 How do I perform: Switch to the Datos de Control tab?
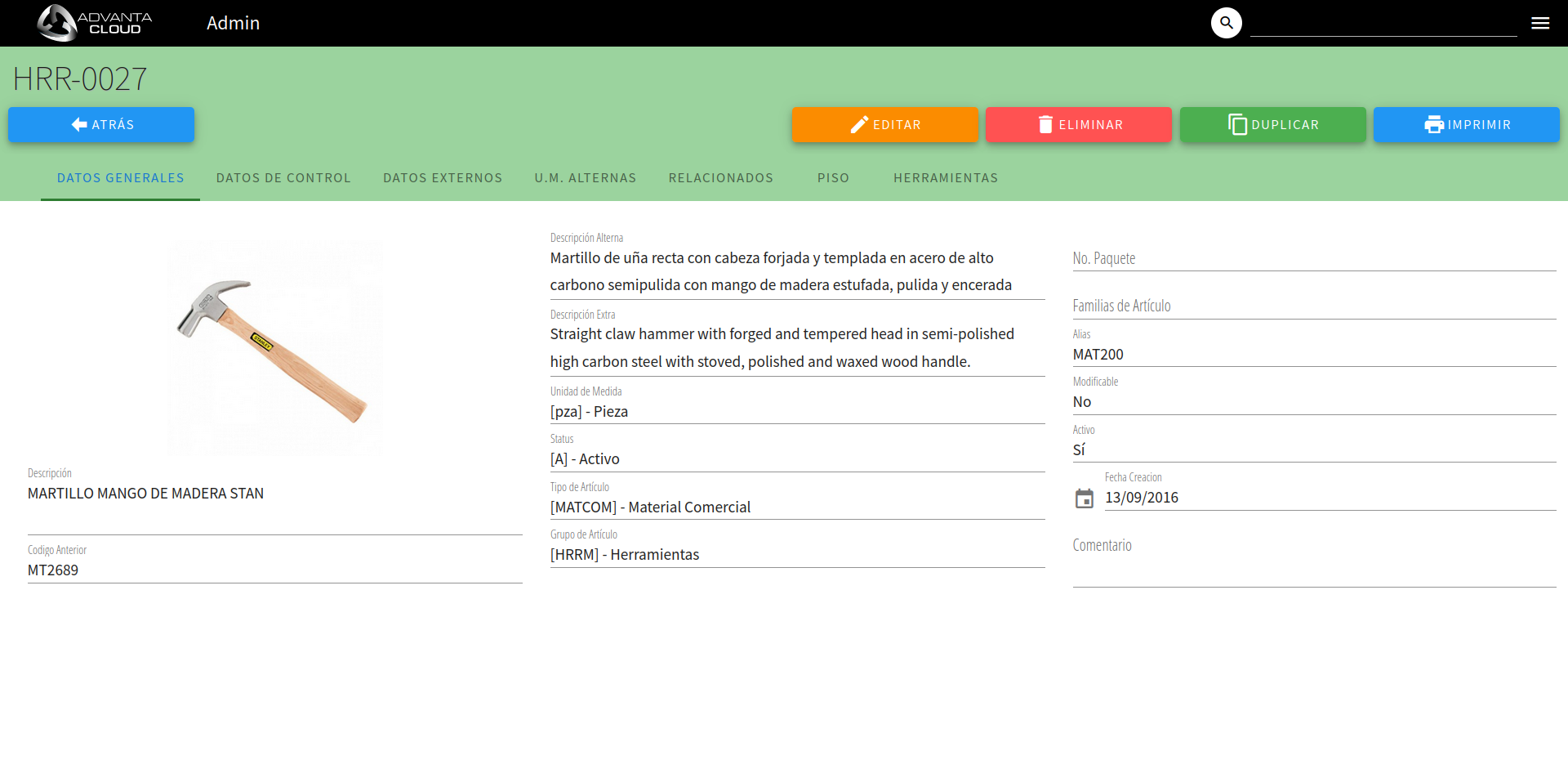pyautogui.click(x=283, y=177)
